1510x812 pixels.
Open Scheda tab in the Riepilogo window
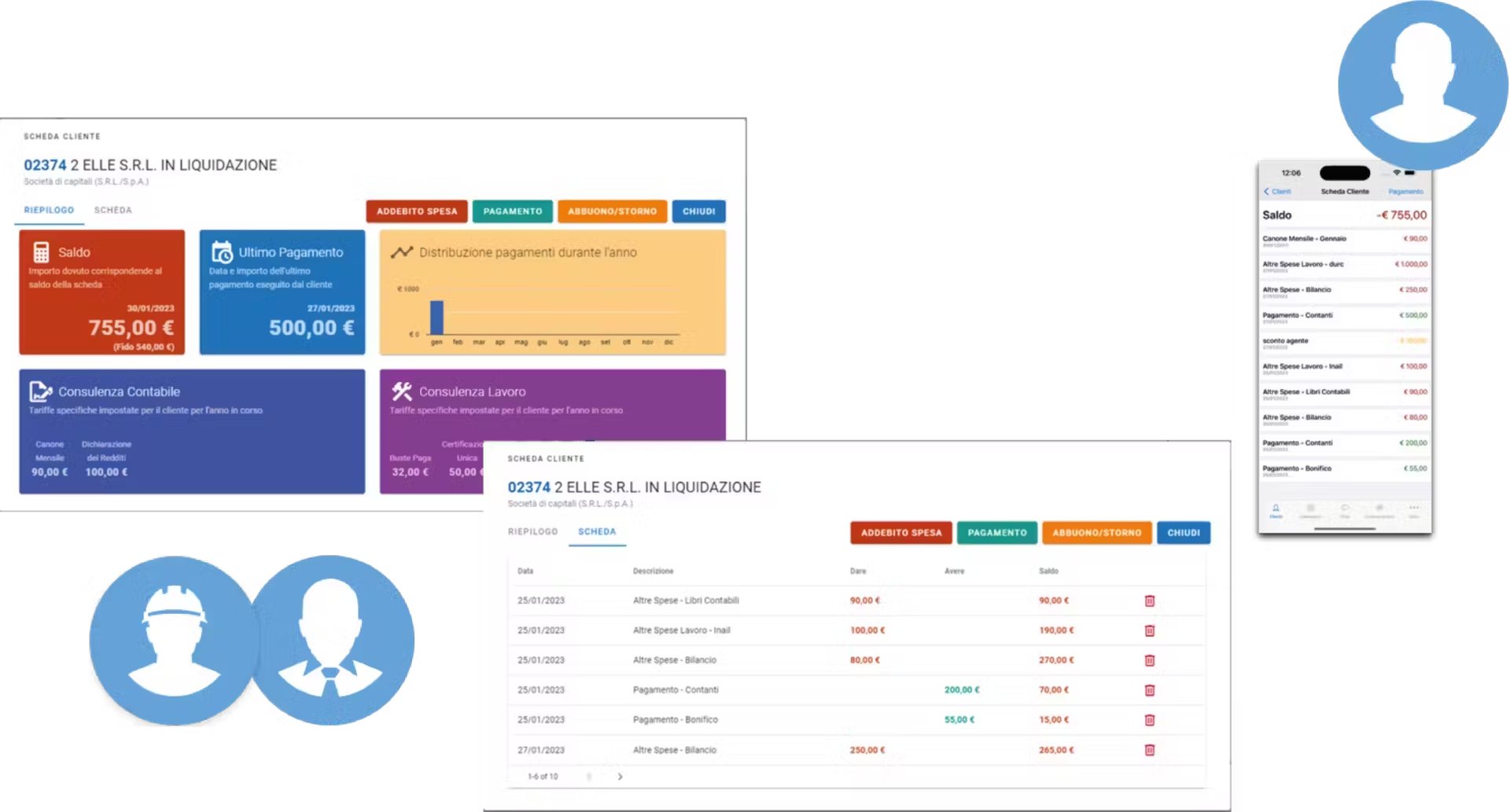(113, 210)
